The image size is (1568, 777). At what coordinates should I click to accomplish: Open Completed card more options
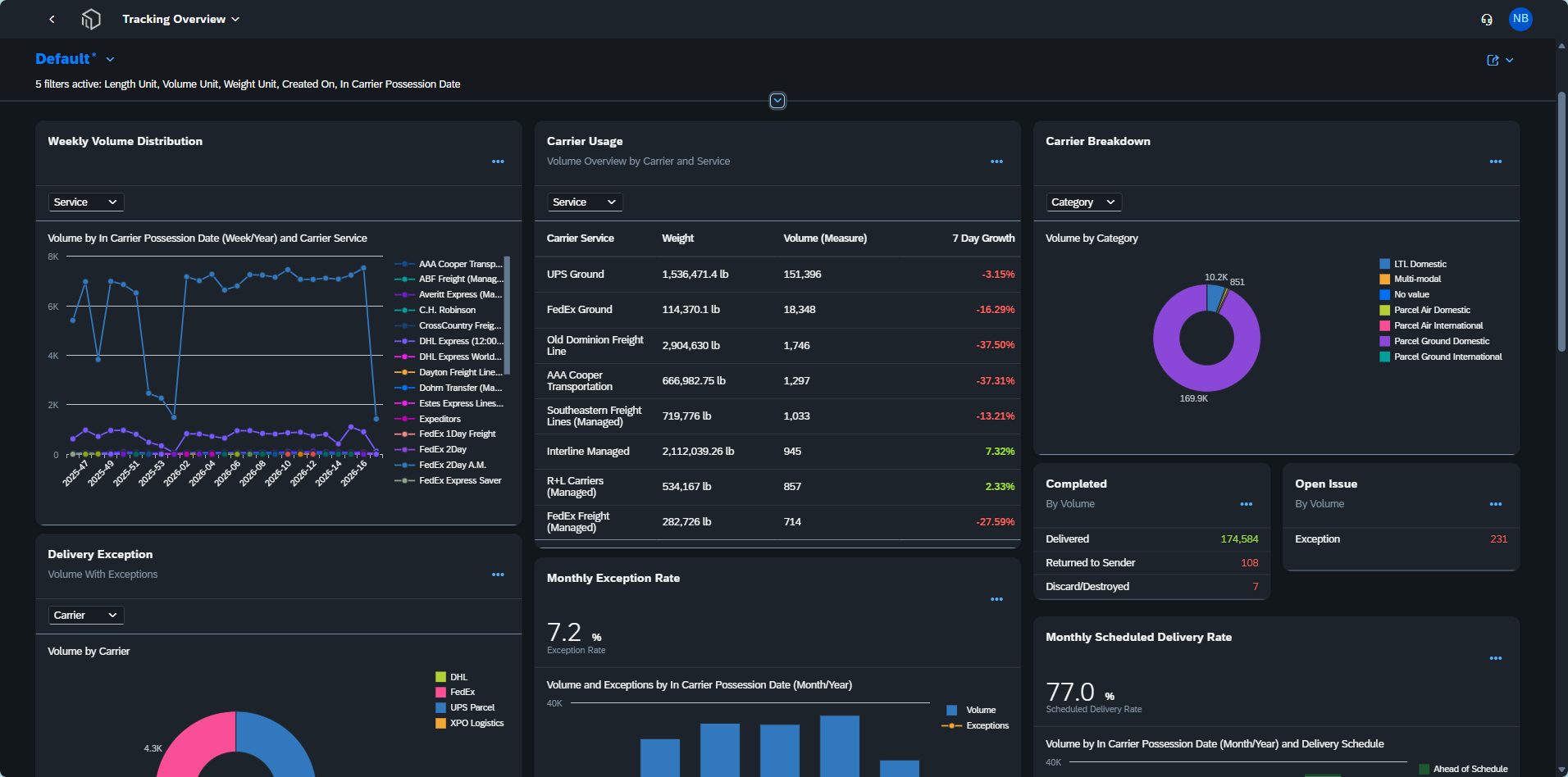(x=1247, y=504)
